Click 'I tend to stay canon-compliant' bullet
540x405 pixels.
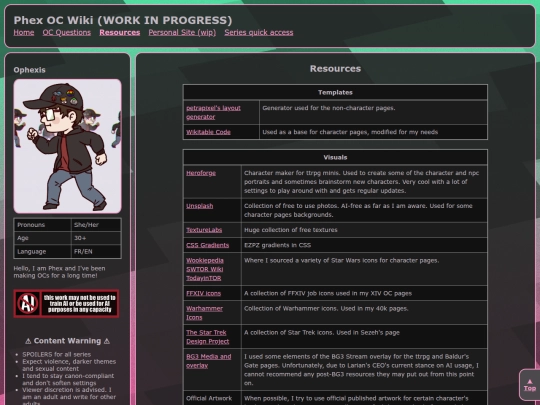tap(68, 379)
